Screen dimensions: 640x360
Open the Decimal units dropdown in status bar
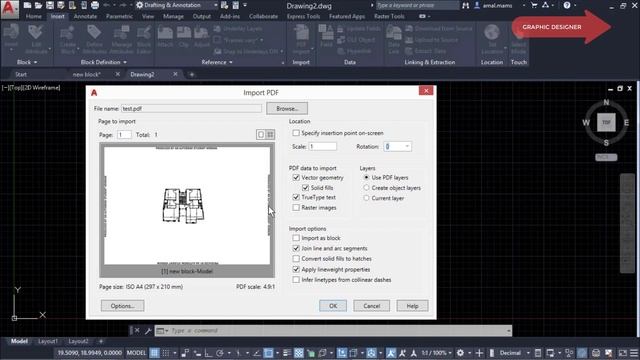click(x=528, y=353)
